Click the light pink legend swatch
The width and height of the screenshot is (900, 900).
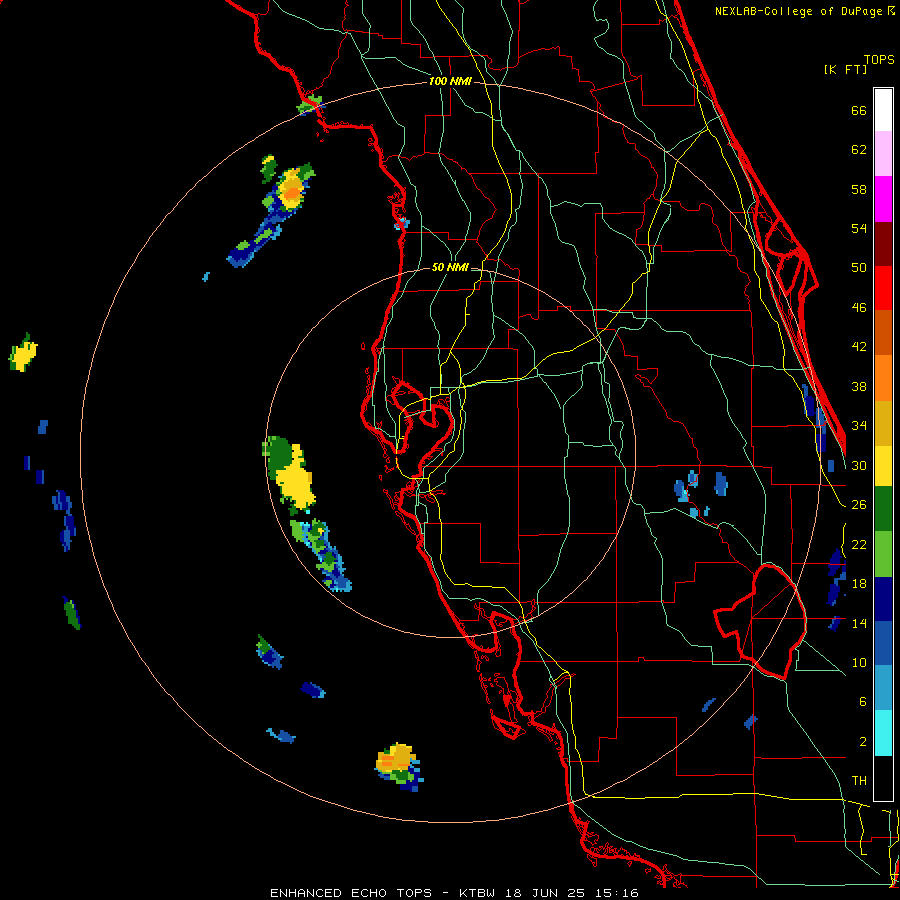(883, 154)
